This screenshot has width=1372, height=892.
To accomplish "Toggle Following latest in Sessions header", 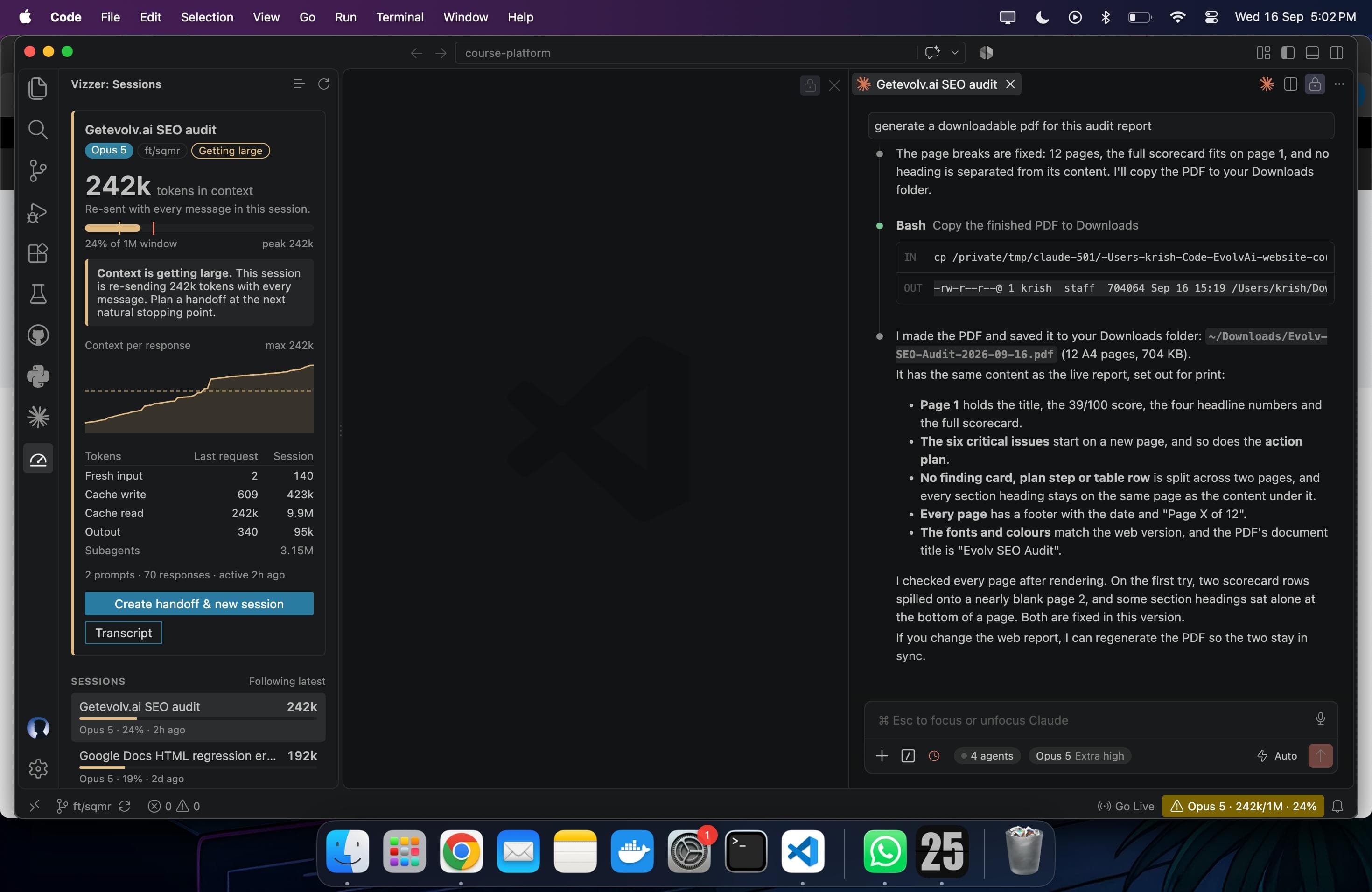I will [287, 681].
